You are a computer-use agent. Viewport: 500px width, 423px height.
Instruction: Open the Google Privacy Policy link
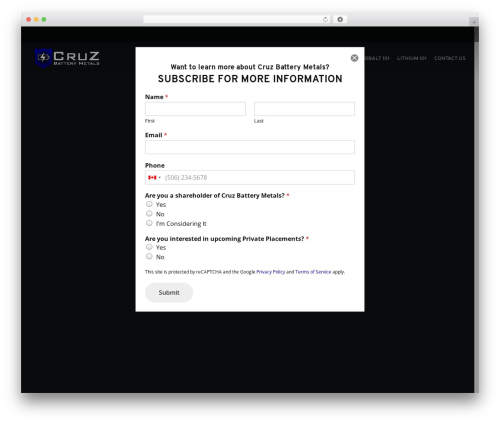tap(271, 272)
